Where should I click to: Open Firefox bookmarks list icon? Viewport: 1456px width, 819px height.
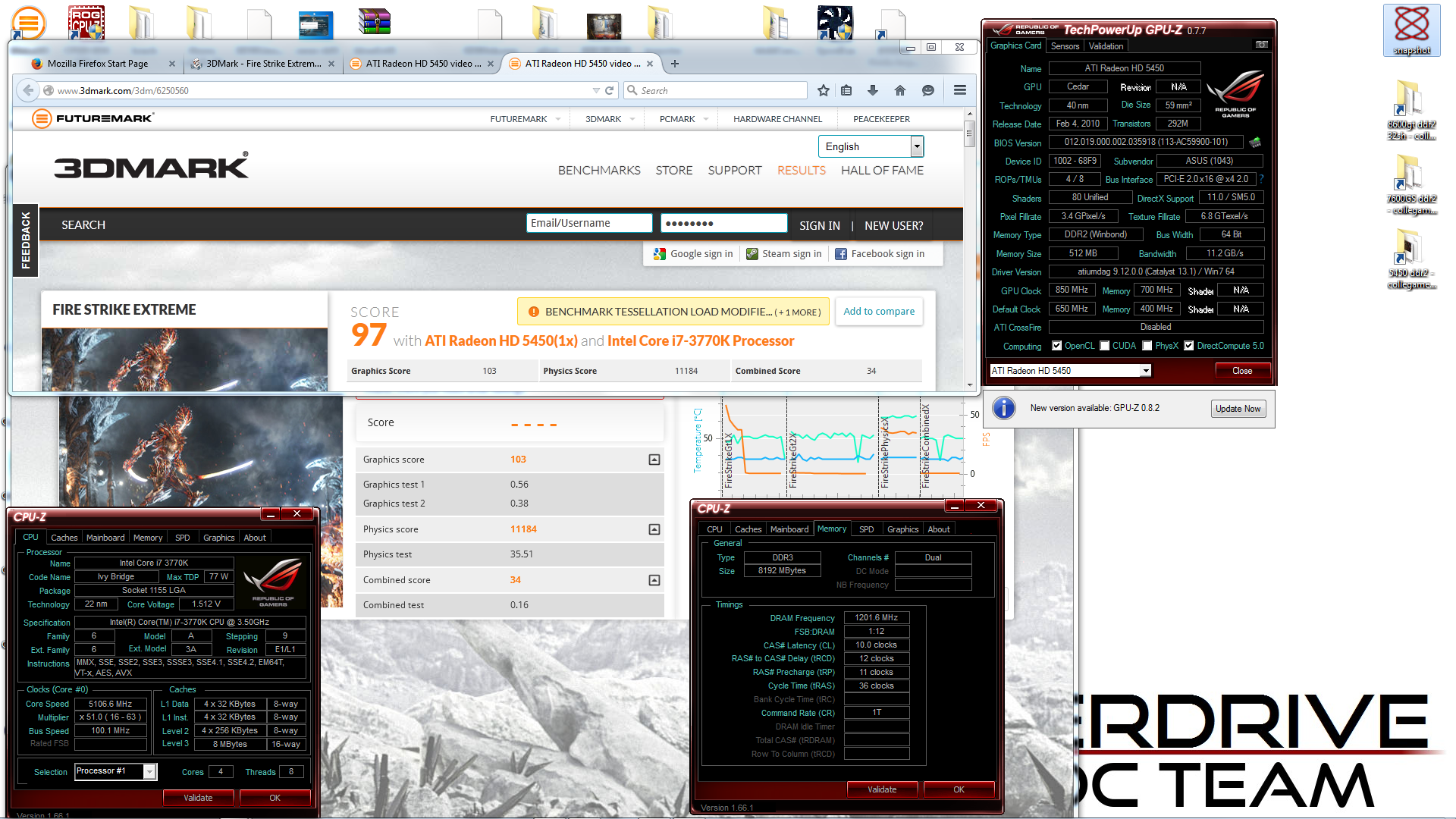click(x=846, y=90)
